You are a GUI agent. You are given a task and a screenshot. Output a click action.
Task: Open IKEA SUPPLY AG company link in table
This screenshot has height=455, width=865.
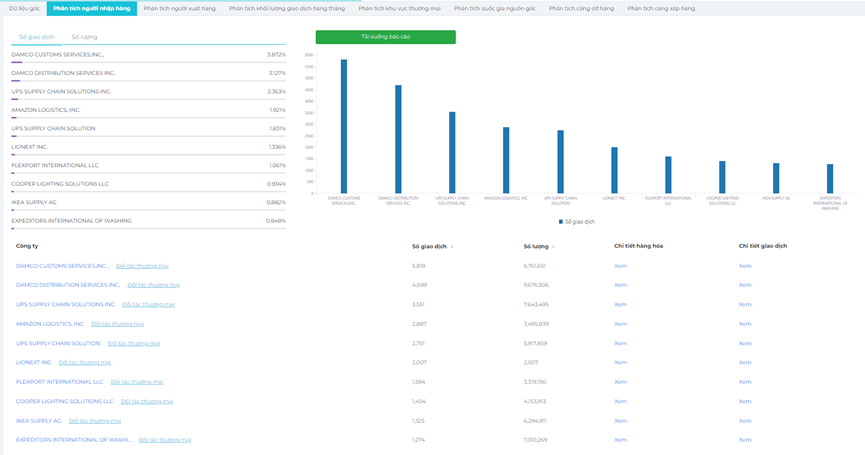[x=39, y=421]
